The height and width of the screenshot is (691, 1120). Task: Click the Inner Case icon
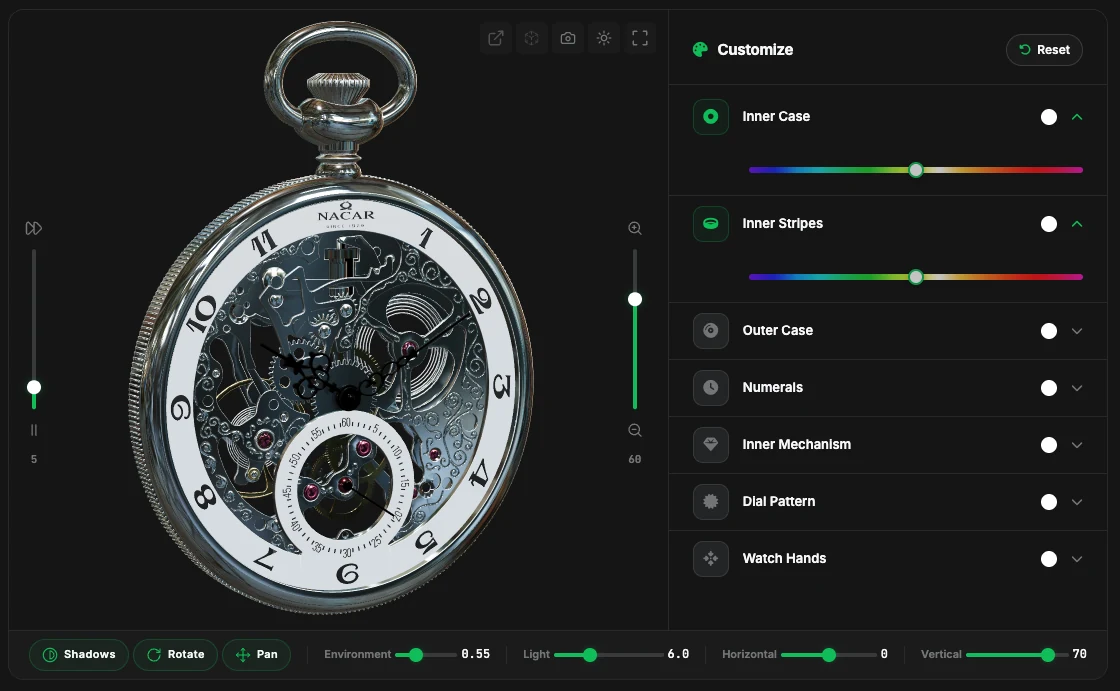(x=711, y=116)
